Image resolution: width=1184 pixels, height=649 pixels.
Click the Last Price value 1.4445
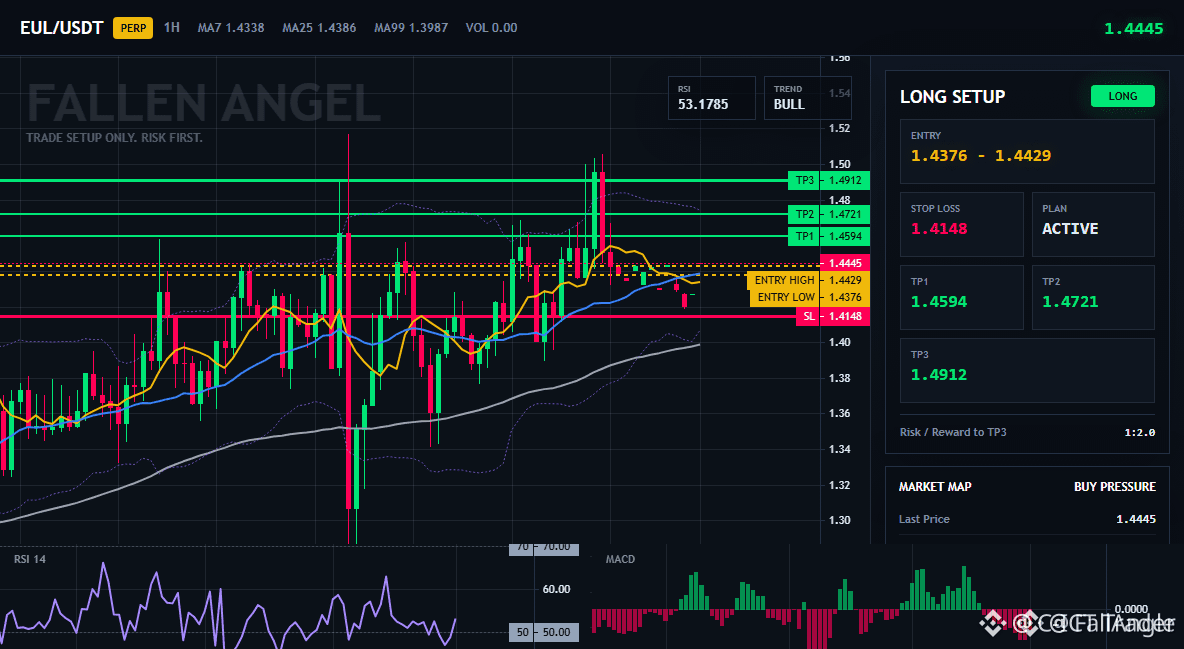[x=1136, y=519]
